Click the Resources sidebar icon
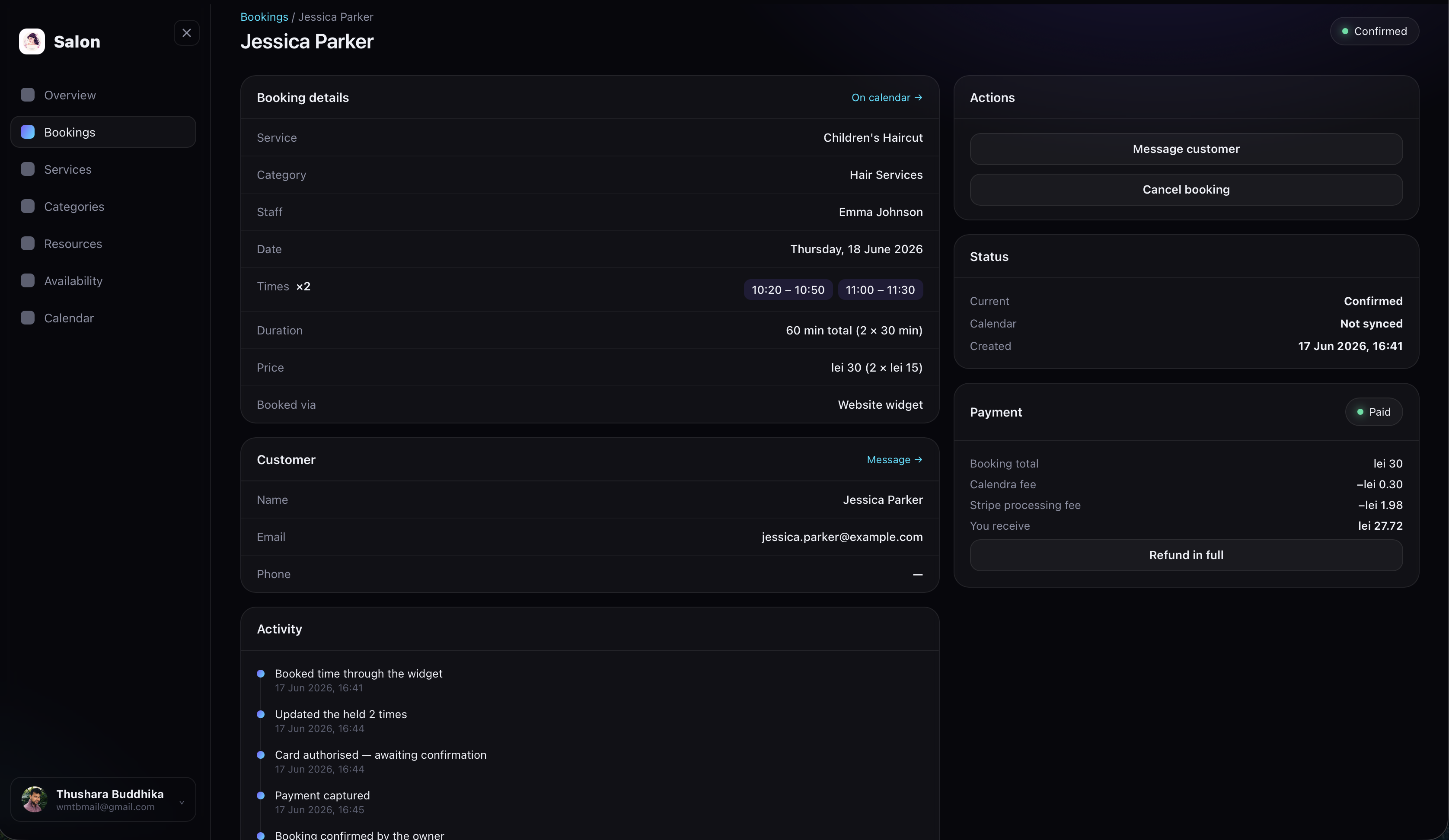This screenshot has height=840, width=1449. pos(28,243)
